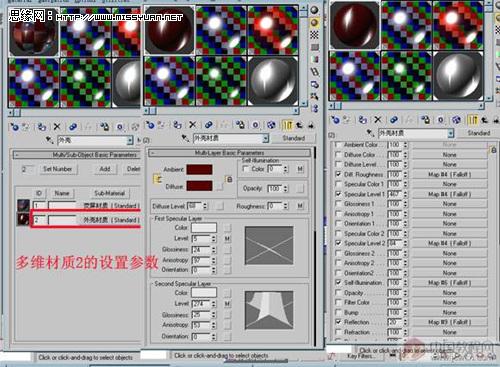
Task: Collapse the Multi-Layer Basic Parameters rollout
Action: pos(229,153)
